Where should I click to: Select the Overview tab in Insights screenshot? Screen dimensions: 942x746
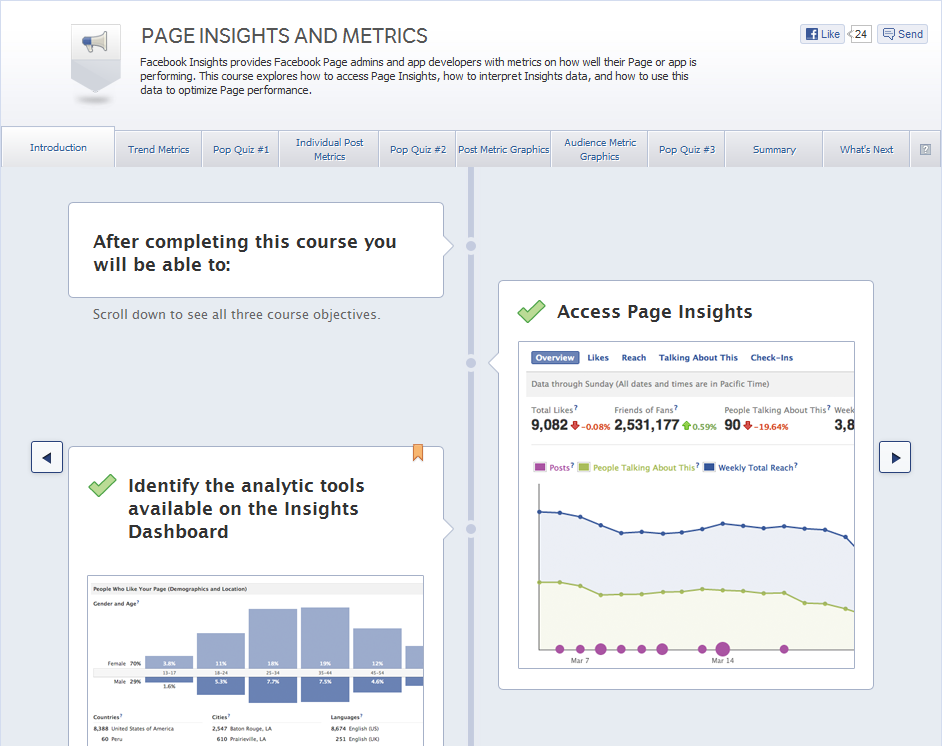555,357
